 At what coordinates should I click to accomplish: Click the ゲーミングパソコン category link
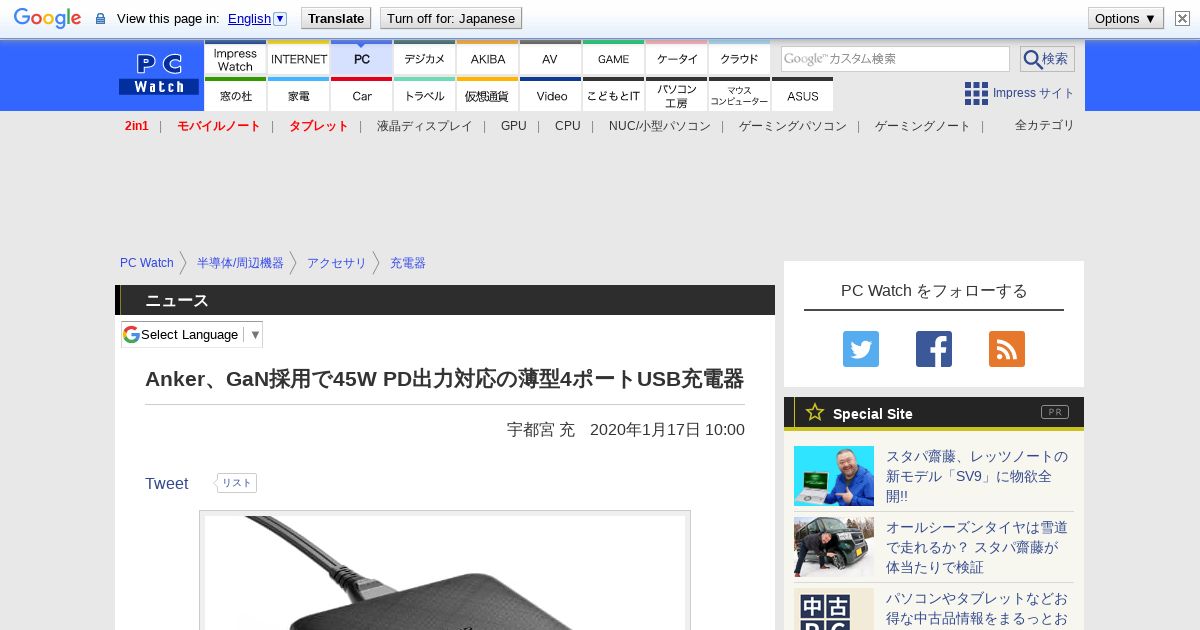click(x=793, y=126)
